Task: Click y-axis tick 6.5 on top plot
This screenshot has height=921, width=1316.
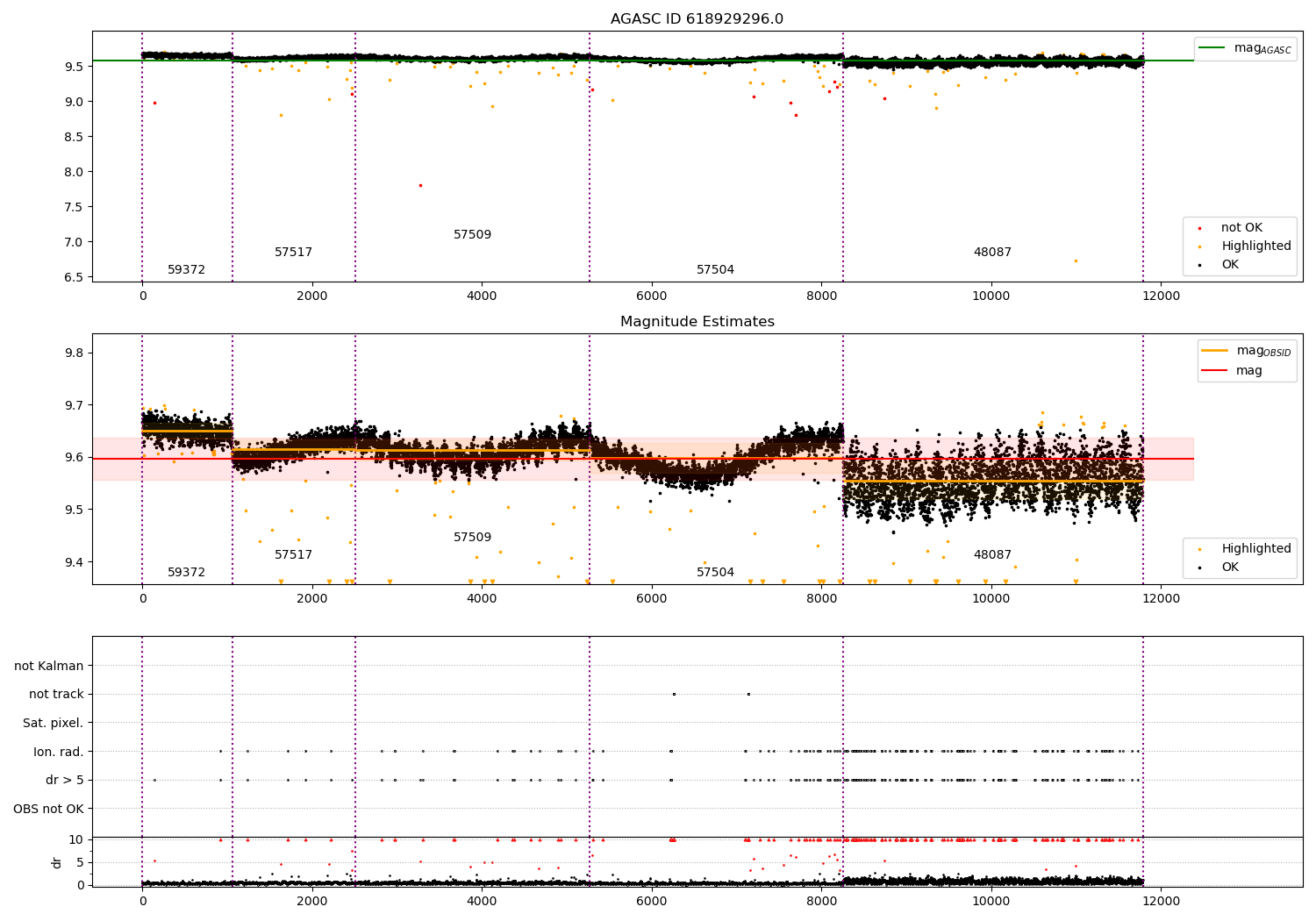Action: click(74, 277)
